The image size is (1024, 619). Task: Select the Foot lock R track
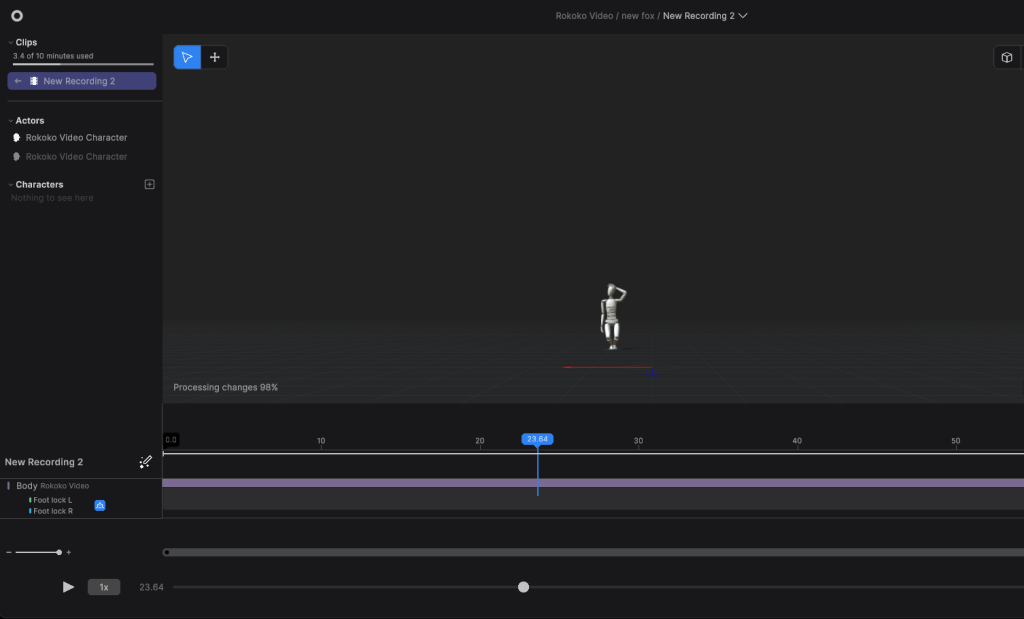click(x=52, y=511)
